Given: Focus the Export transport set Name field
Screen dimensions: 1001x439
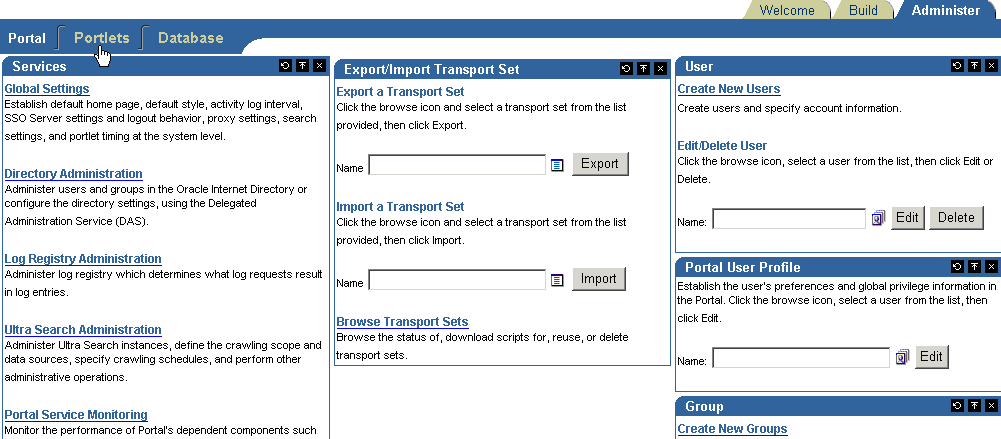Looking at the screenshot, I should [x=457, y=165].
